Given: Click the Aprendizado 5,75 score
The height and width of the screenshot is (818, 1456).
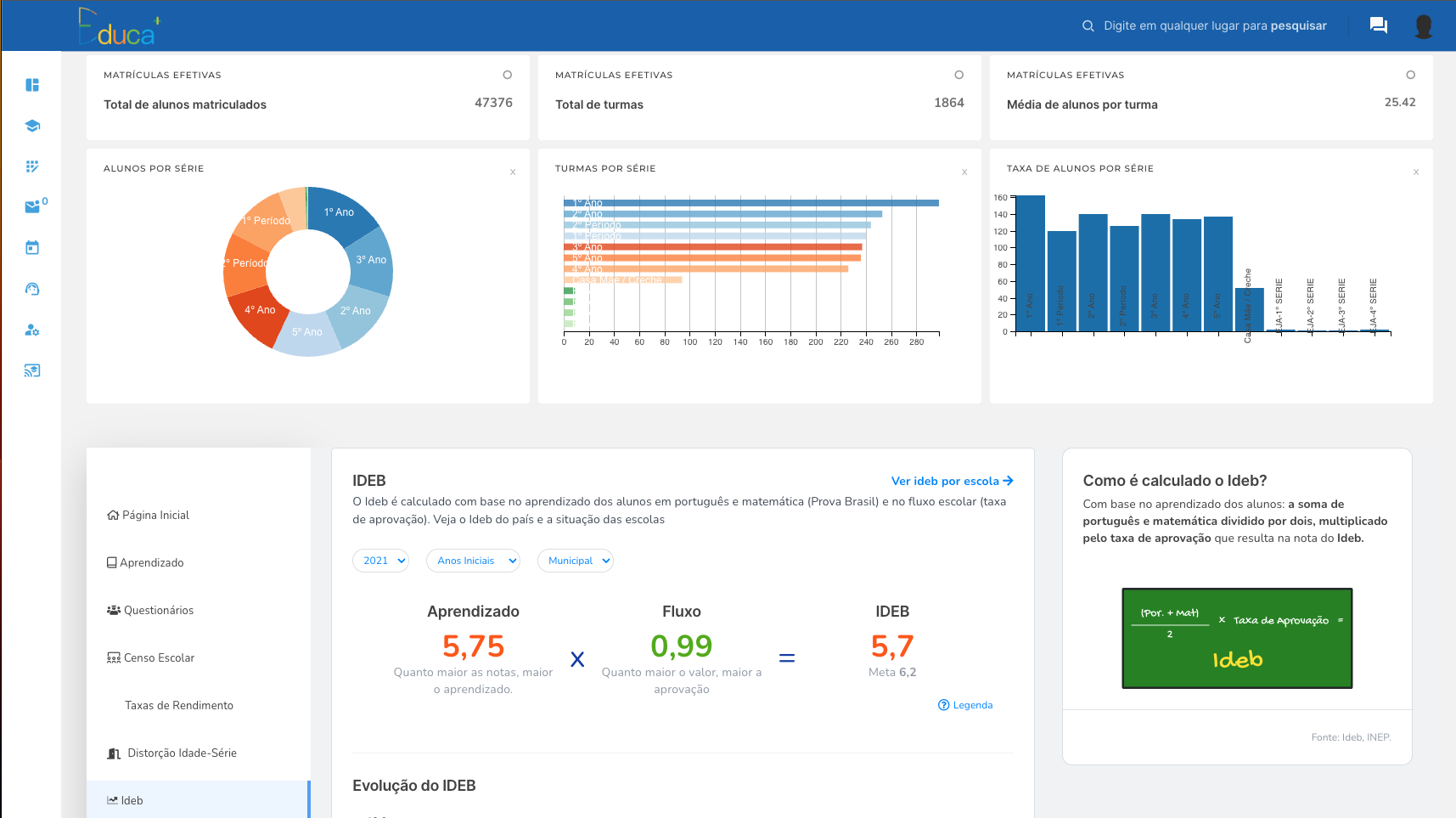Looking at the screenshot, I should pyautogui.click(x=473, y=646).
